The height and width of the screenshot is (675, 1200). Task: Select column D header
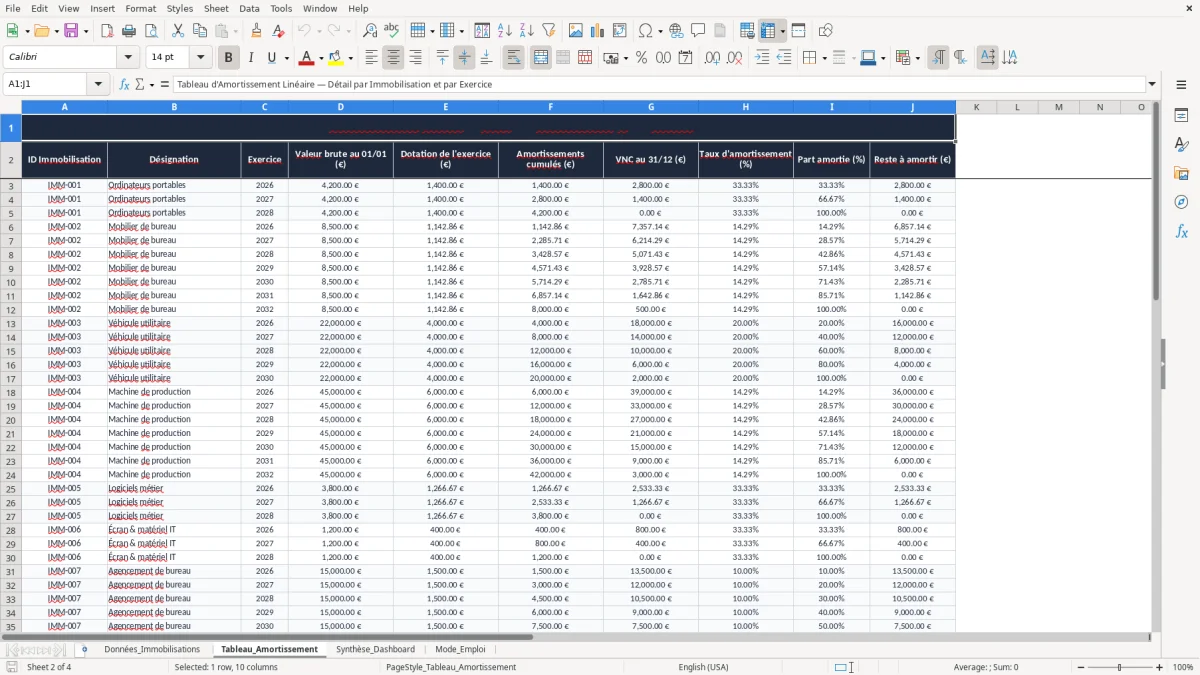click(x=340, y=107)
